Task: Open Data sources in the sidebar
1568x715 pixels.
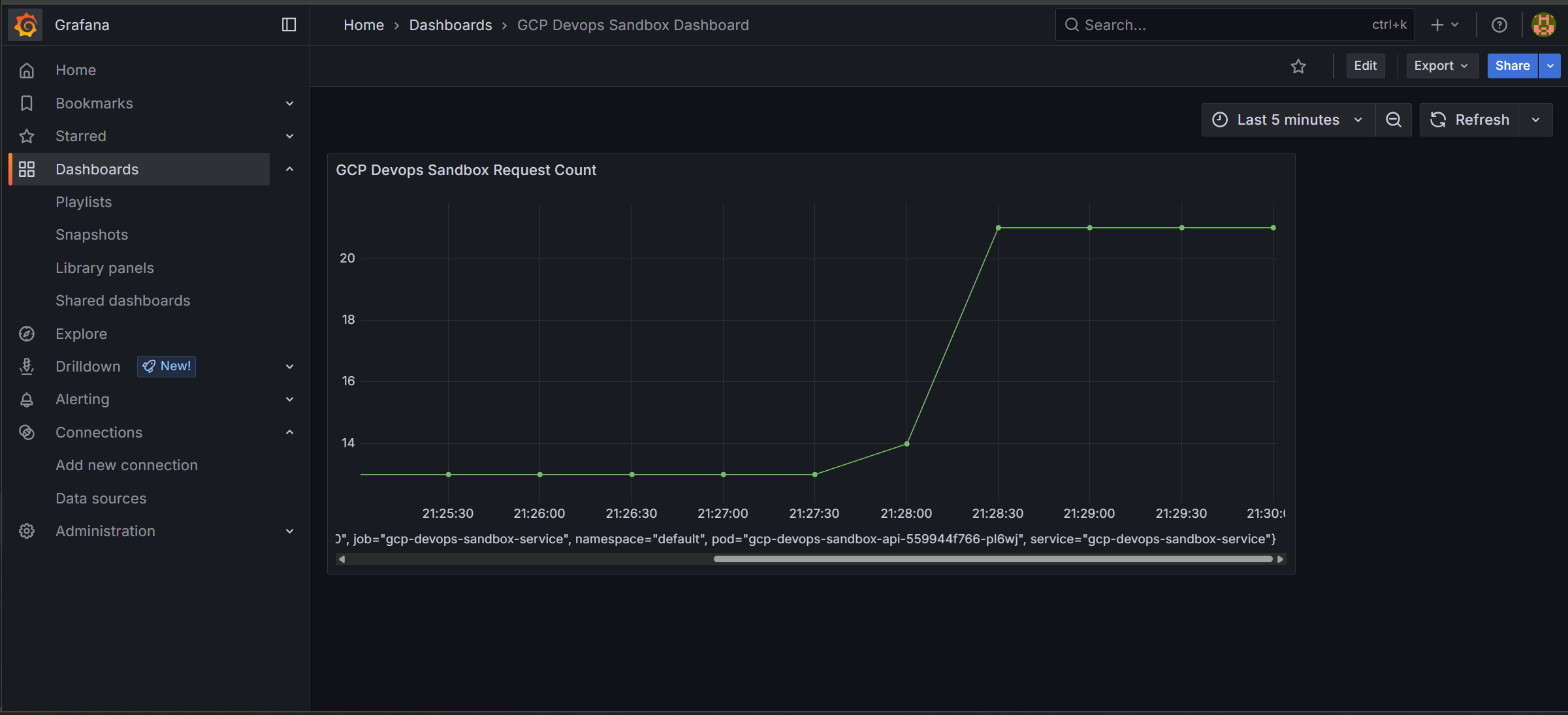Action: [x=101, y=498]
